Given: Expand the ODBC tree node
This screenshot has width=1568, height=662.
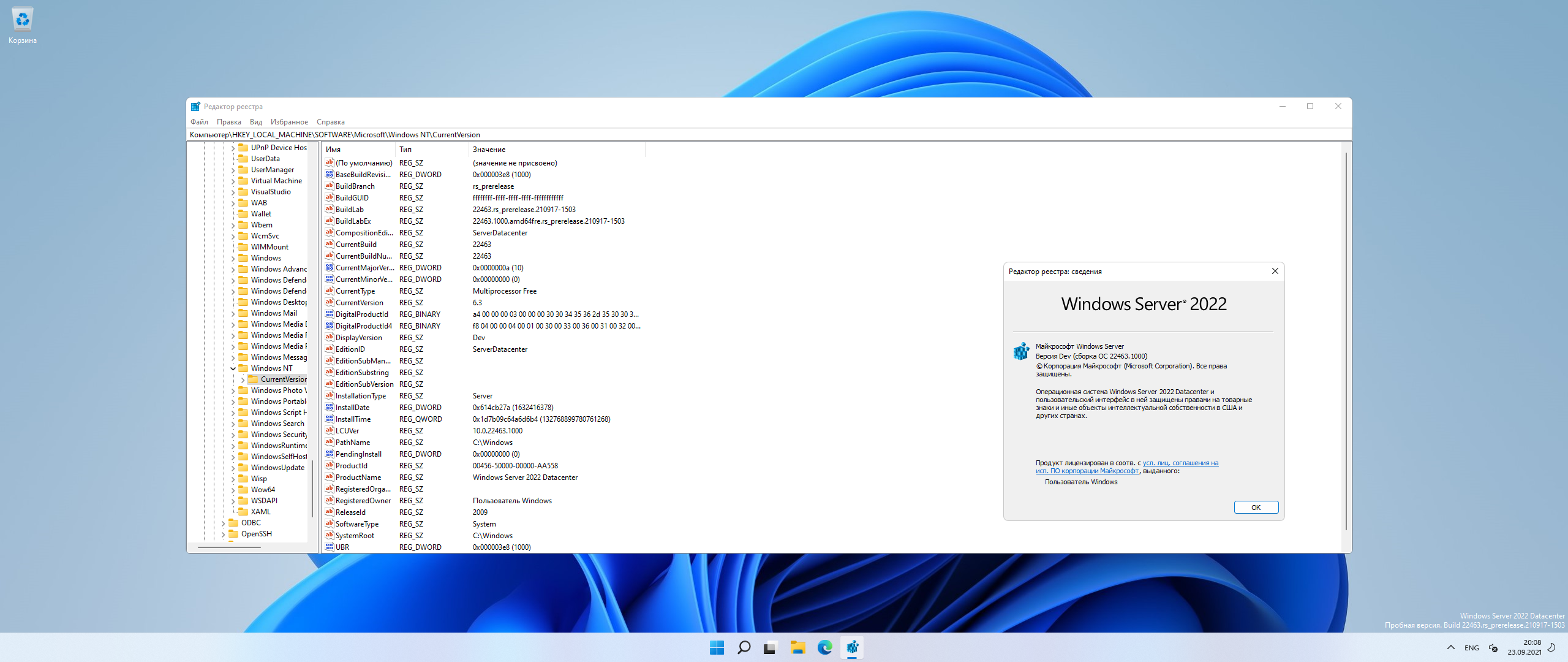Looking at the screenshot, I should coord(223,523).
